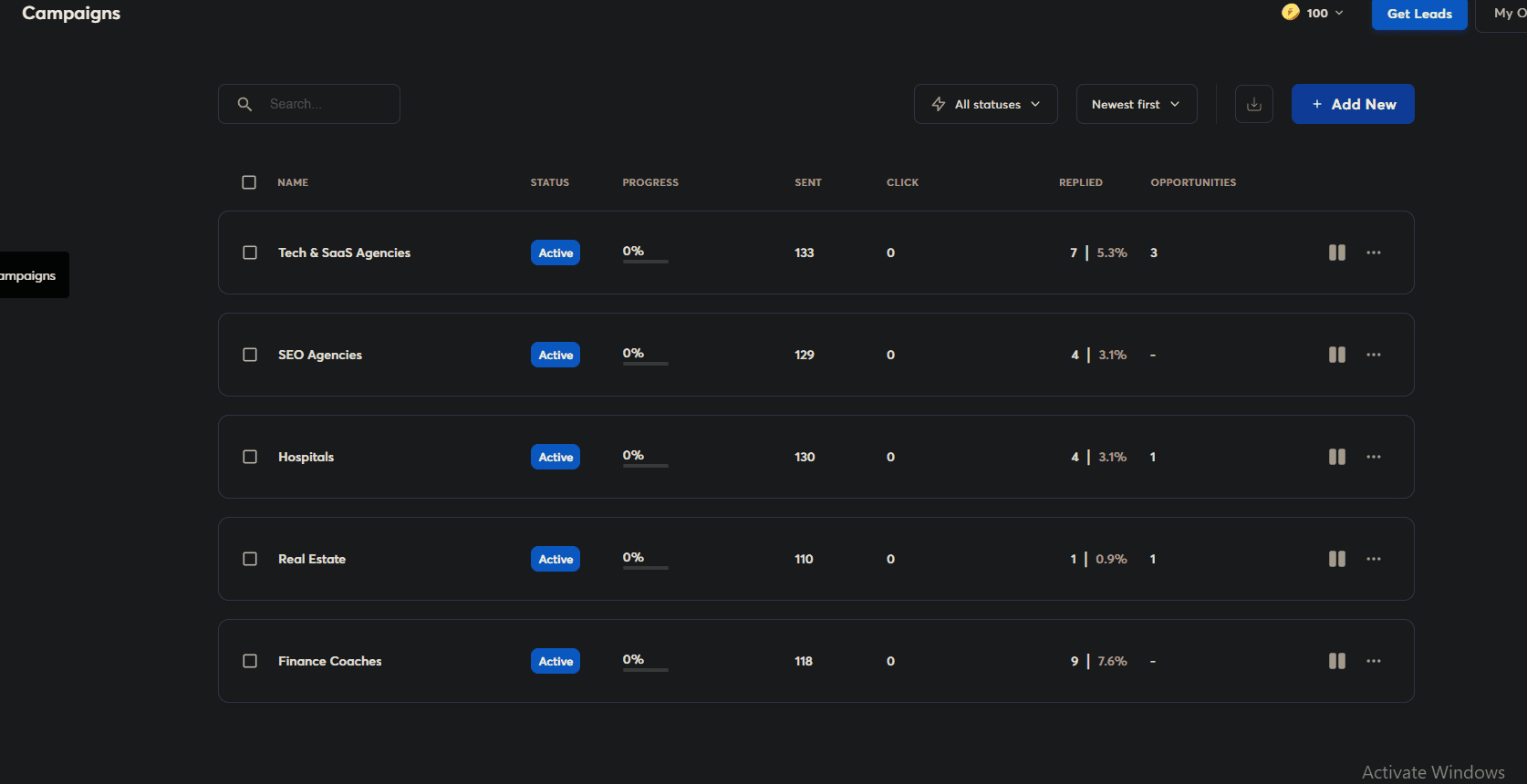This screenshot has width=1527, height=784.
Task: Click the REPLIED column header
Action: [1081, 182]
